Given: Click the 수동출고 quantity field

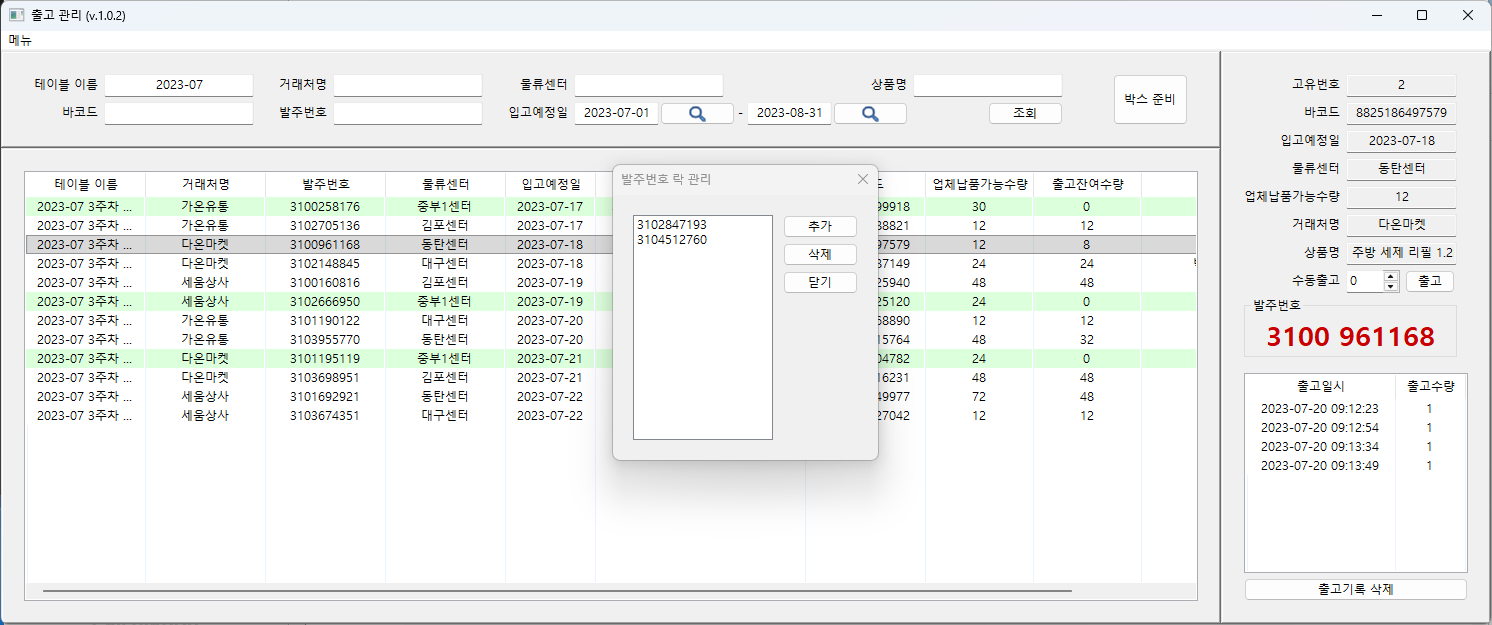Looking at the screenshot, I should click(1365, 282).
